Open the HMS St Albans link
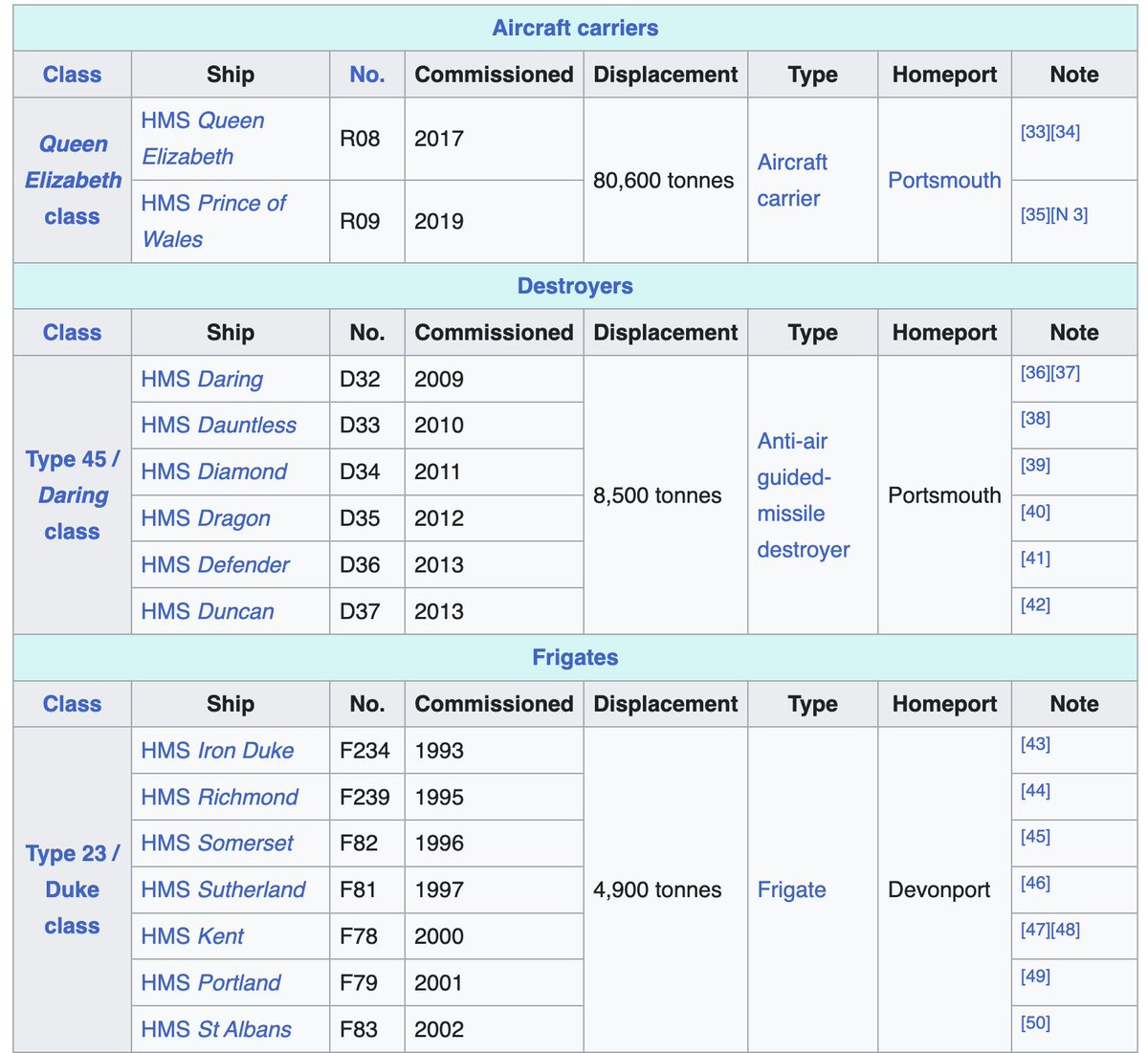 click(x=216, y=1029)
